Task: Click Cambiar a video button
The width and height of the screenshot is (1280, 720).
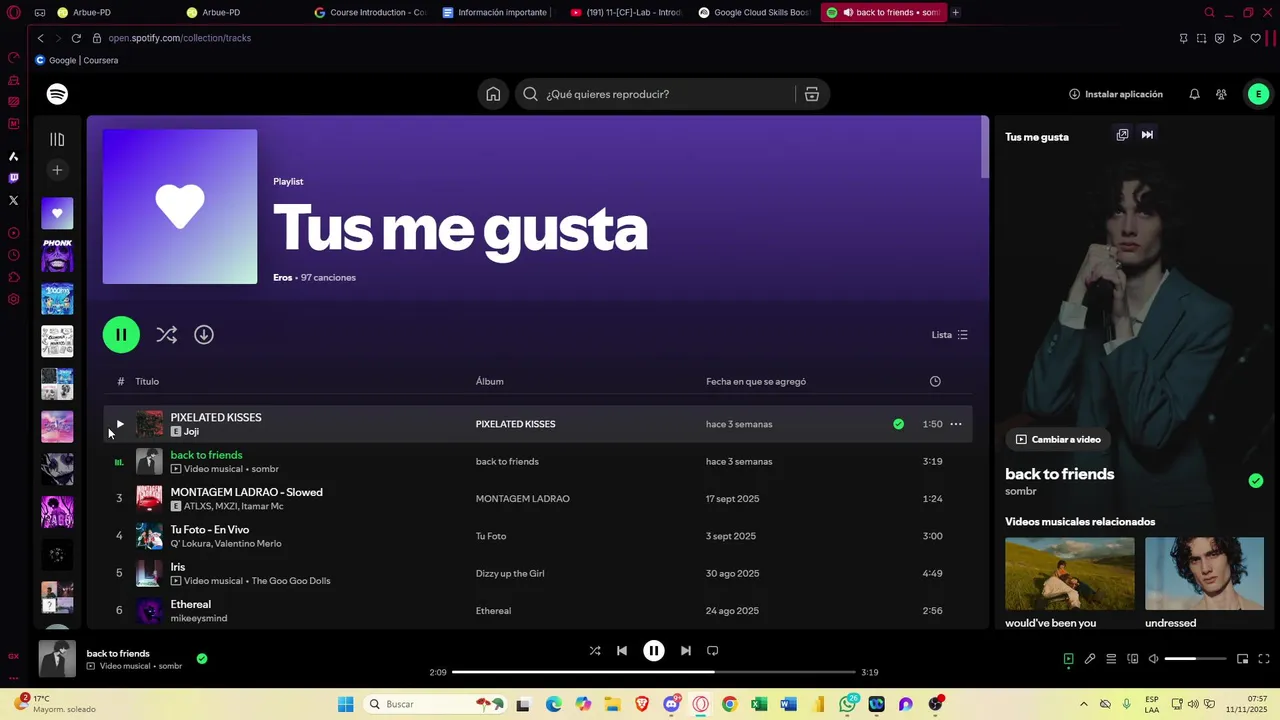Action: pos(1058,439)
